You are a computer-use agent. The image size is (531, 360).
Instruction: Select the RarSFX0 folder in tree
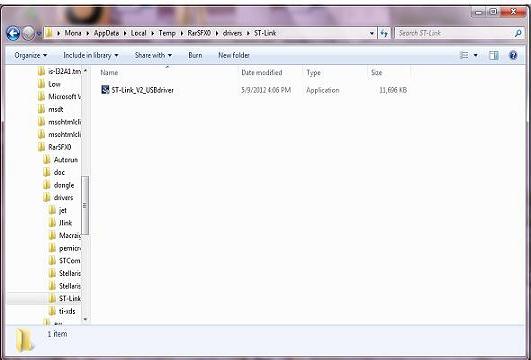(x=60, y=147)
